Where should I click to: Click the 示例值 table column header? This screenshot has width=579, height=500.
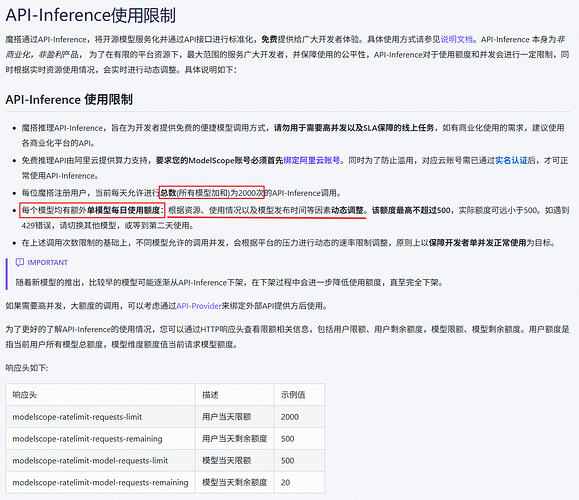(x=299, y=394)
